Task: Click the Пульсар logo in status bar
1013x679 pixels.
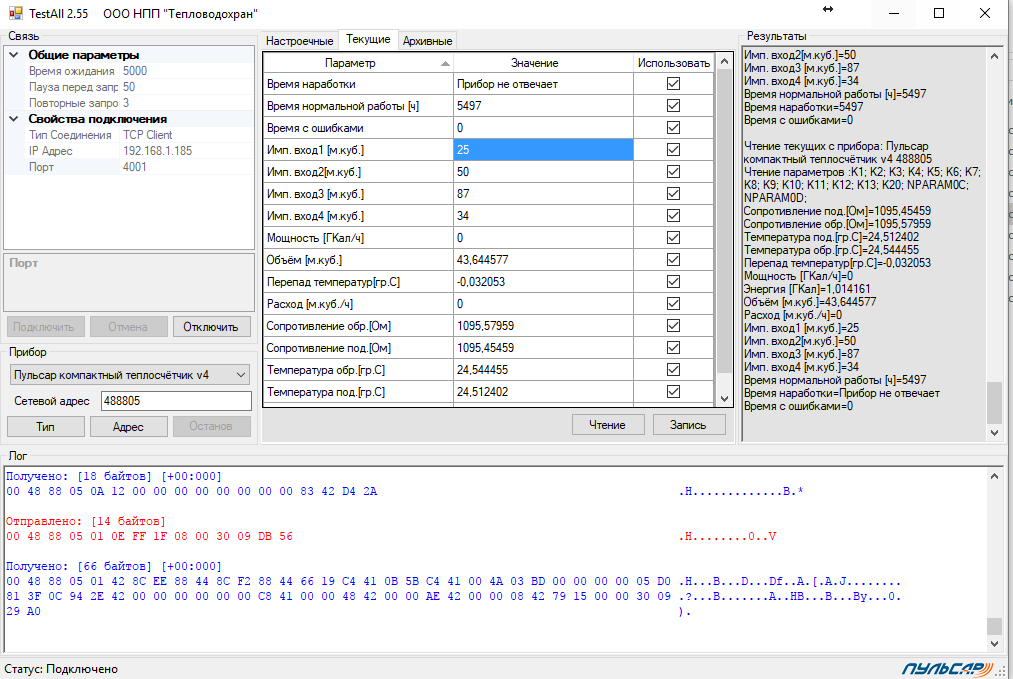Action: [x=946, y=669]
